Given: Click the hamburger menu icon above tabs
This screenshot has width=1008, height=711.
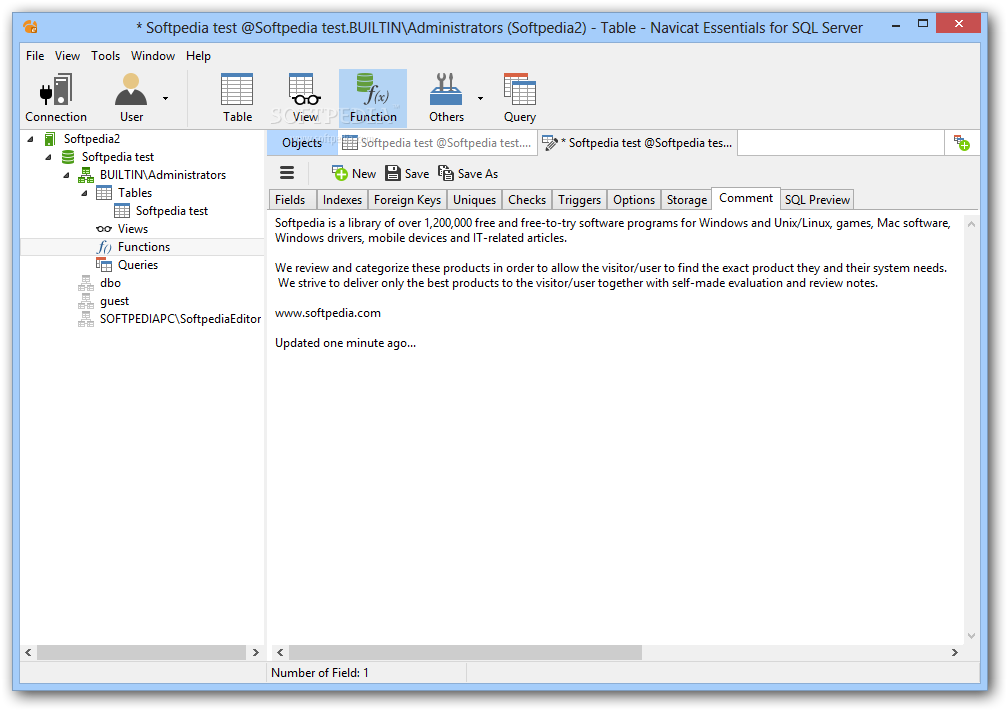Looking at the screenshot, I should click(287, 173).
